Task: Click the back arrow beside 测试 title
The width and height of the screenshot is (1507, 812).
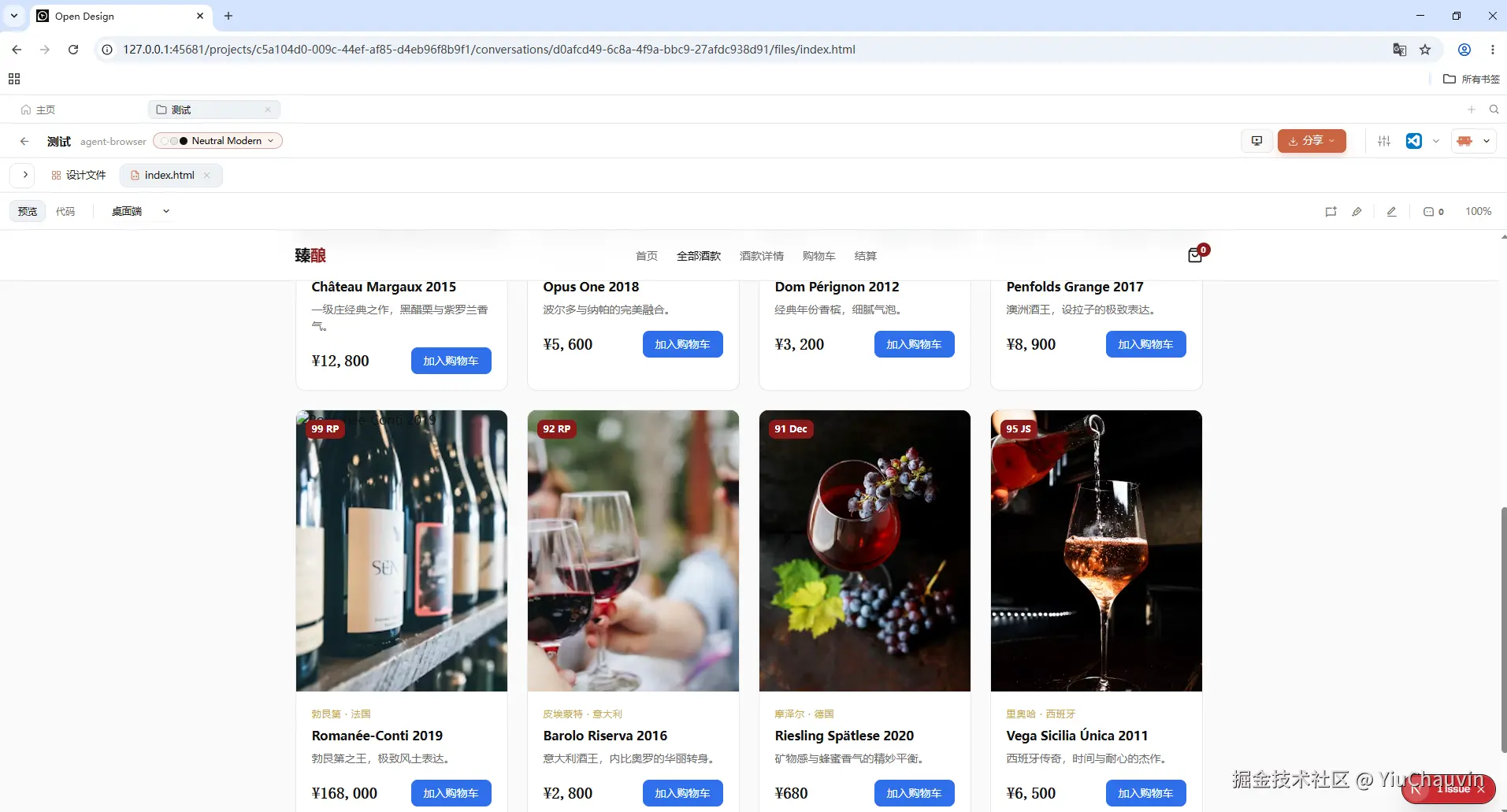Action: (24, 141)
